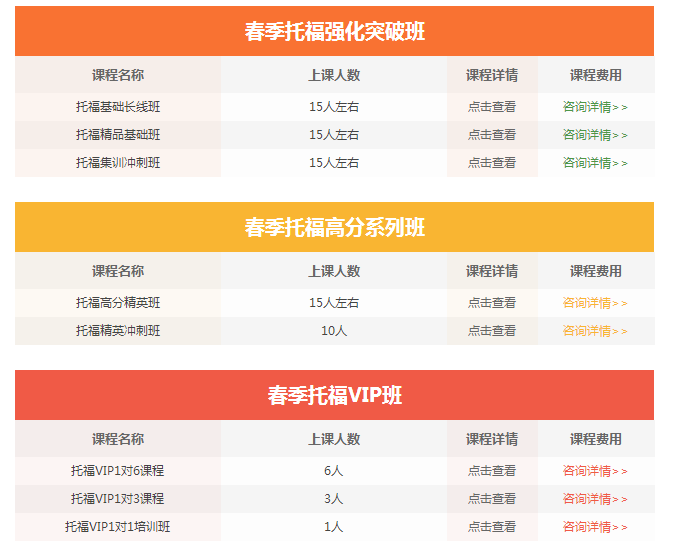Viewport: 678px width, 560px height.
Task: Select course name 托福高分精英班
Action: tap(118, 303)
